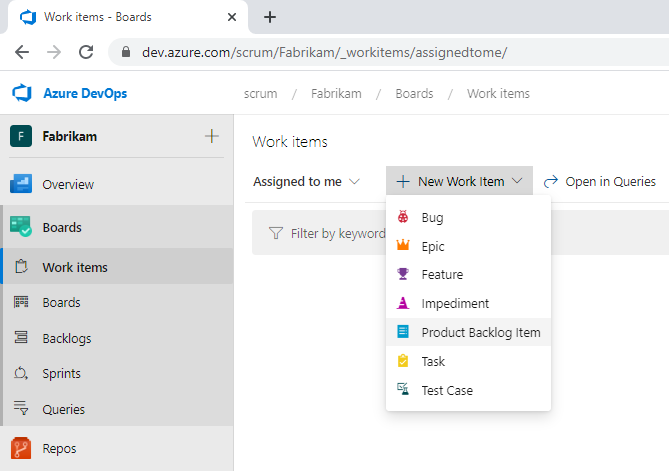Click the New Work Item button
Screen dimensions: 669x471
pos(459,181)
